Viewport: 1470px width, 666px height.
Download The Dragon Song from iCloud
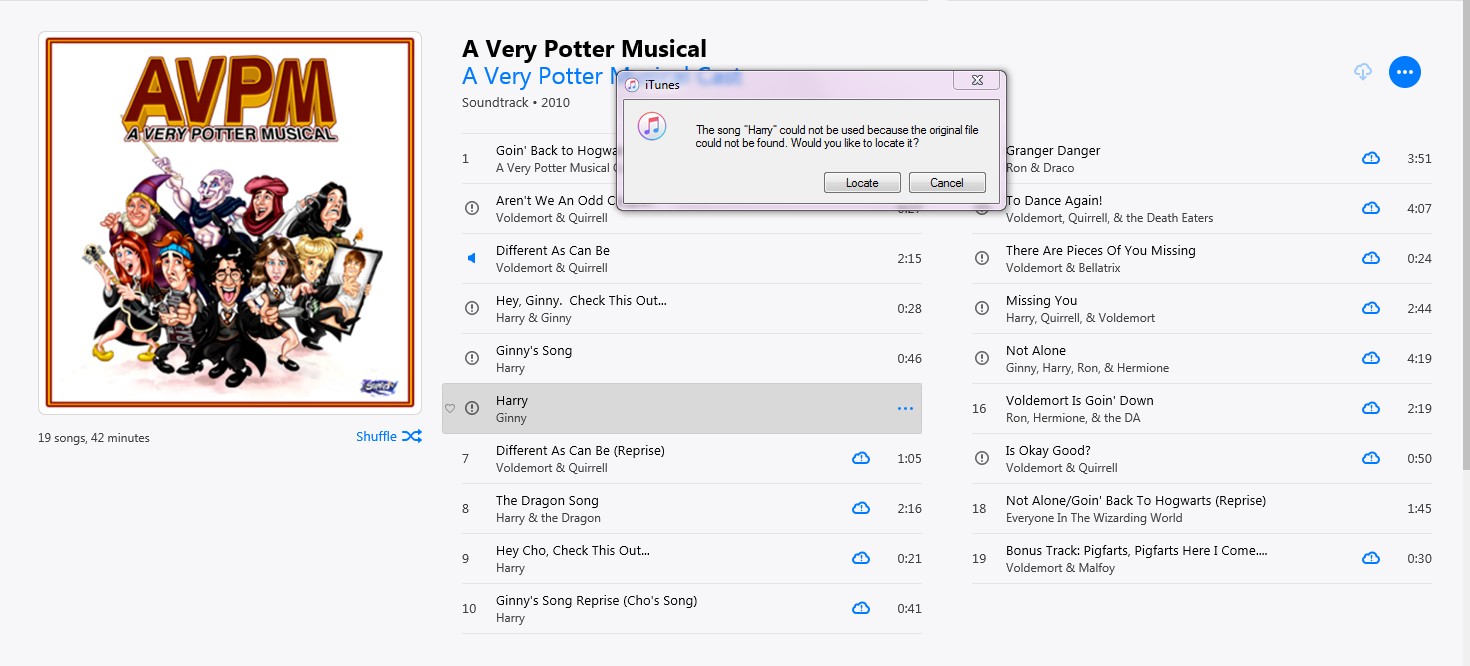(x=861, y=508)
